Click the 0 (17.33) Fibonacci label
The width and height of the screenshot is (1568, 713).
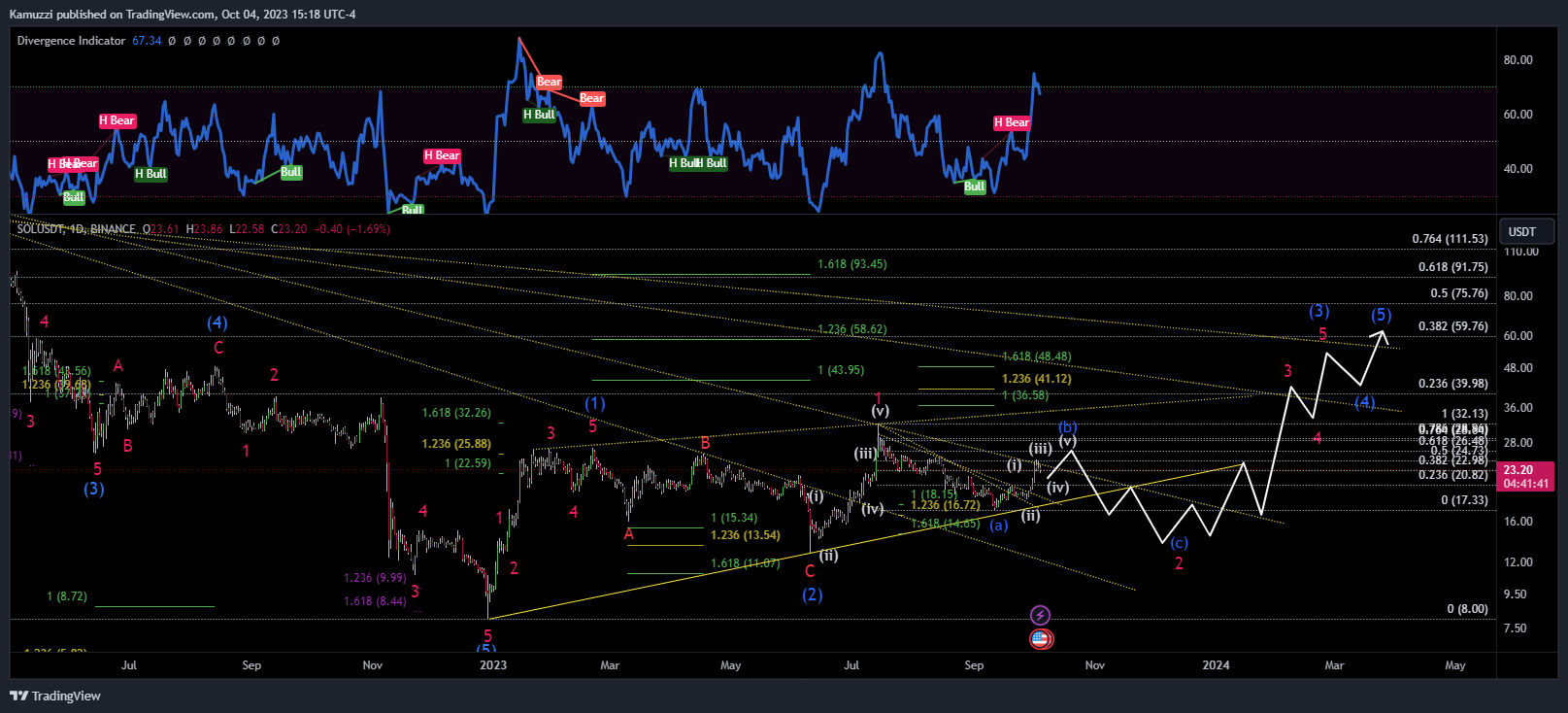pyautogui.click(x=1464, y=500)
